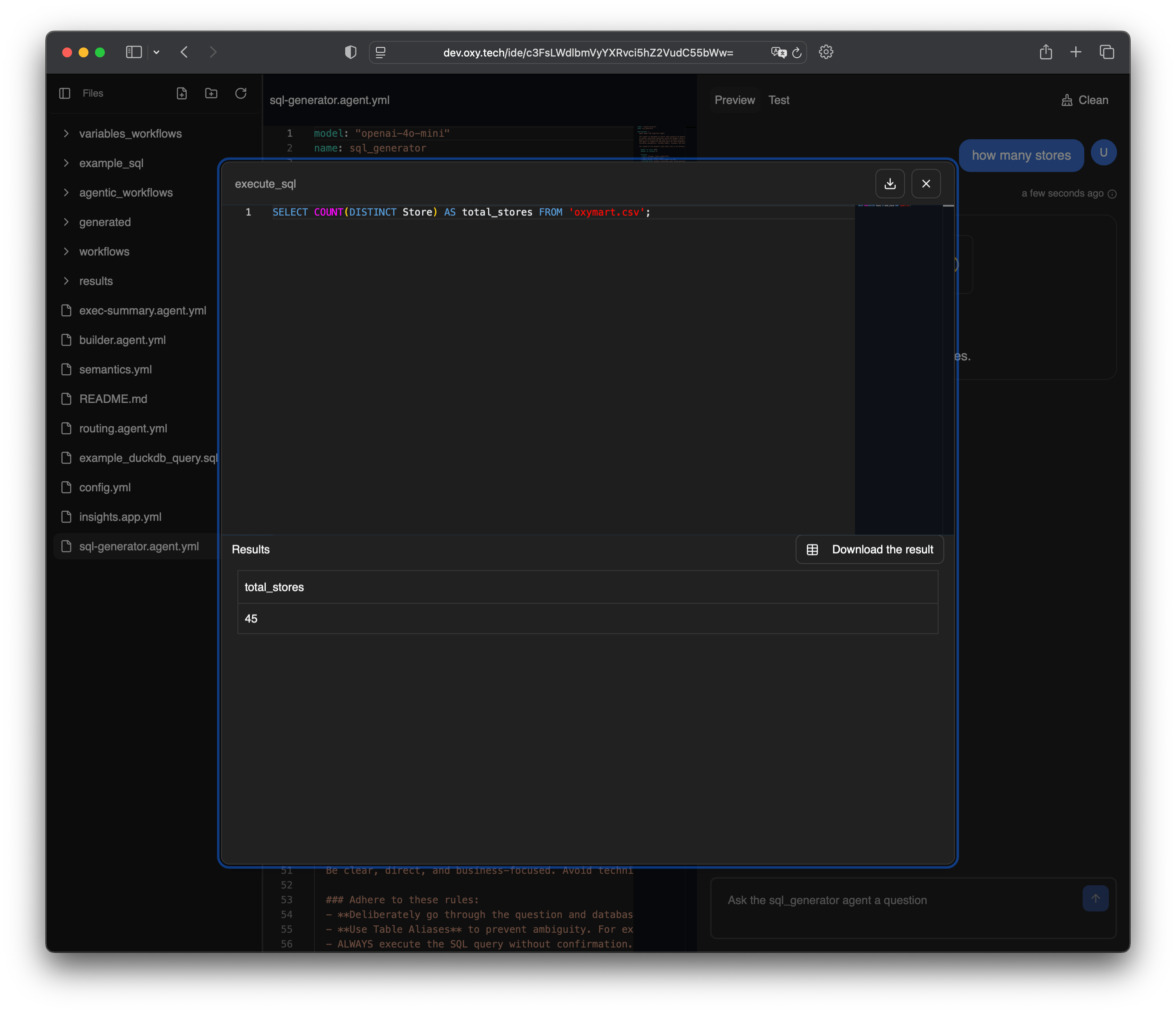Click the Safari share icon
Viewport: 1176px width, 1013px height.
[1045, 52]
